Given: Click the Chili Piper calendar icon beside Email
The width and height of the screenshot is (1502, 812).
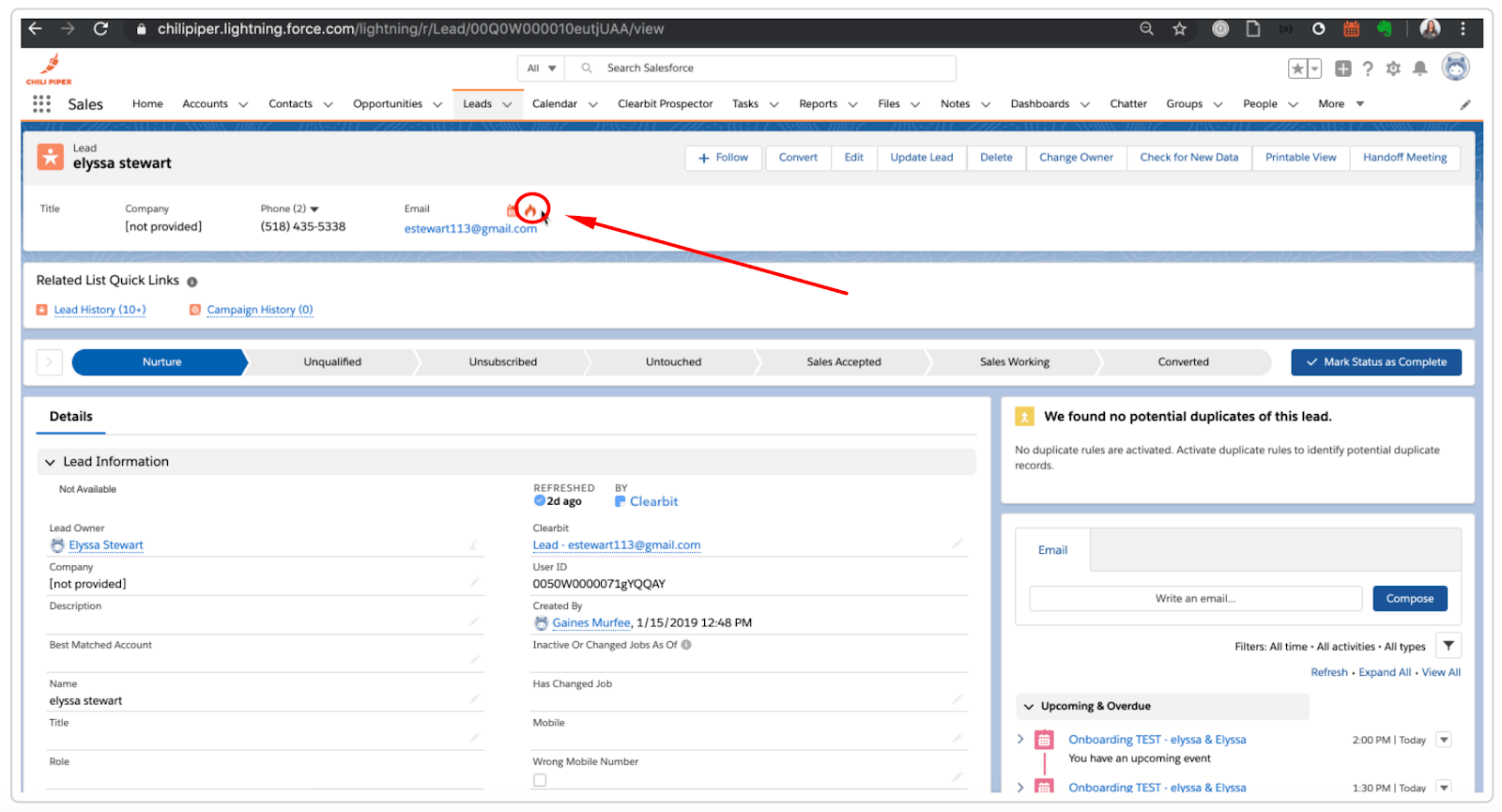Looking at the screenshot, I should pos(512,210).
